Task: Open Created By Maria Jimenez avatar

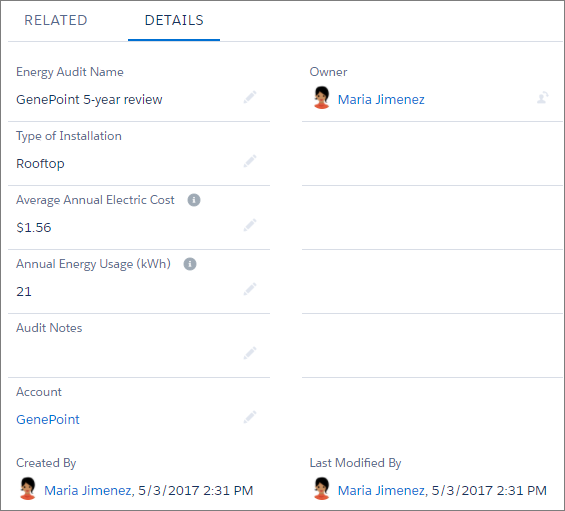Action: [x=28, y=489]
